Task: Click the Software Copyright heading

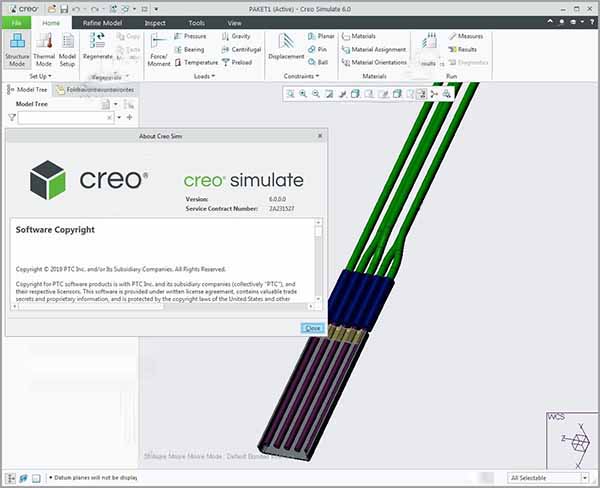Action: click(x=55, y=230)
